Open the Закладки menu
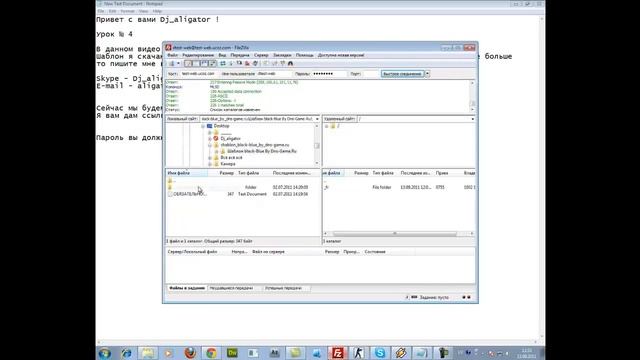The width and height of the screenshot is (640, 360). [x=282, y=55]
